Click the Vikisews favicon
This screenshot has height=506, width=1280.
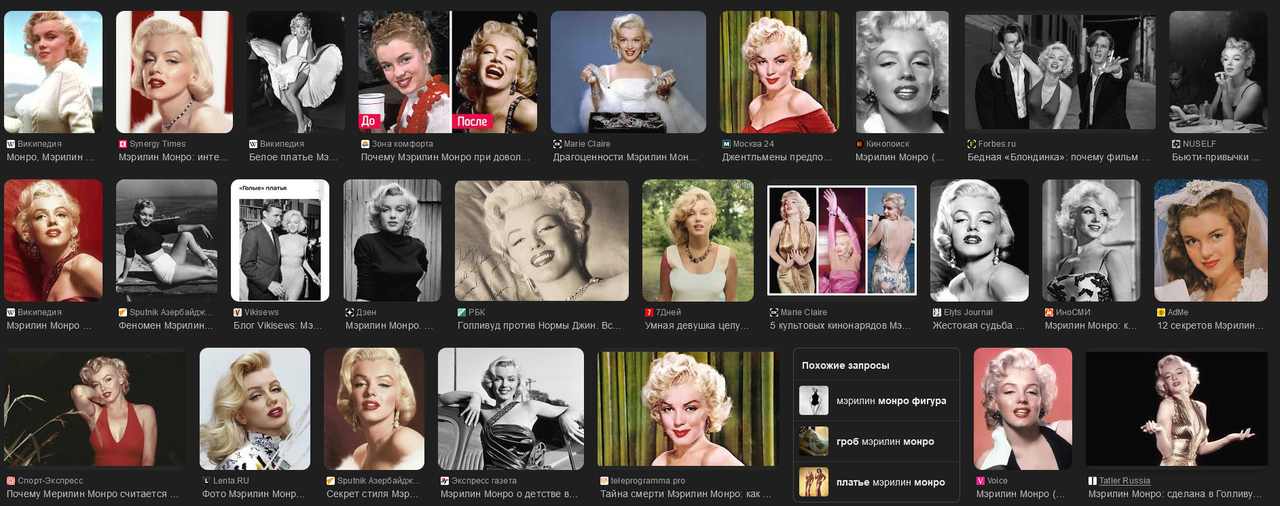(238, 312)
